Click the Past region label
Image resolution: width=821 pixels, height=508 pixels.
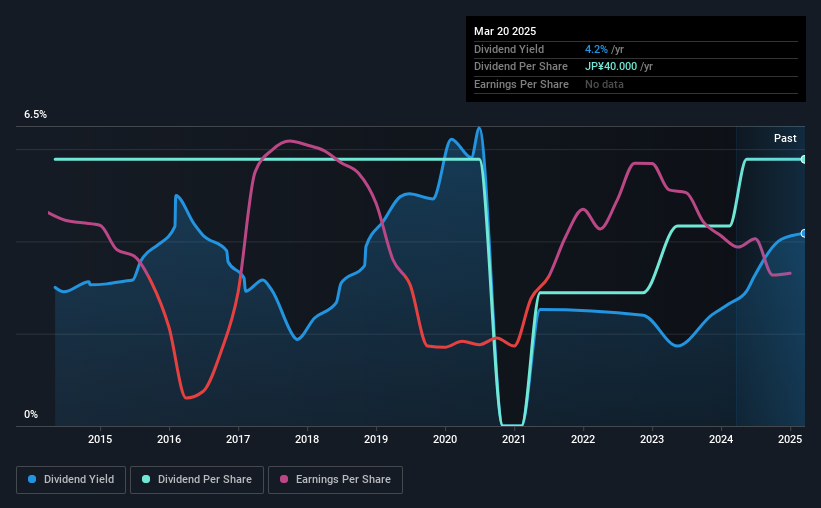[x=785, y=138]
